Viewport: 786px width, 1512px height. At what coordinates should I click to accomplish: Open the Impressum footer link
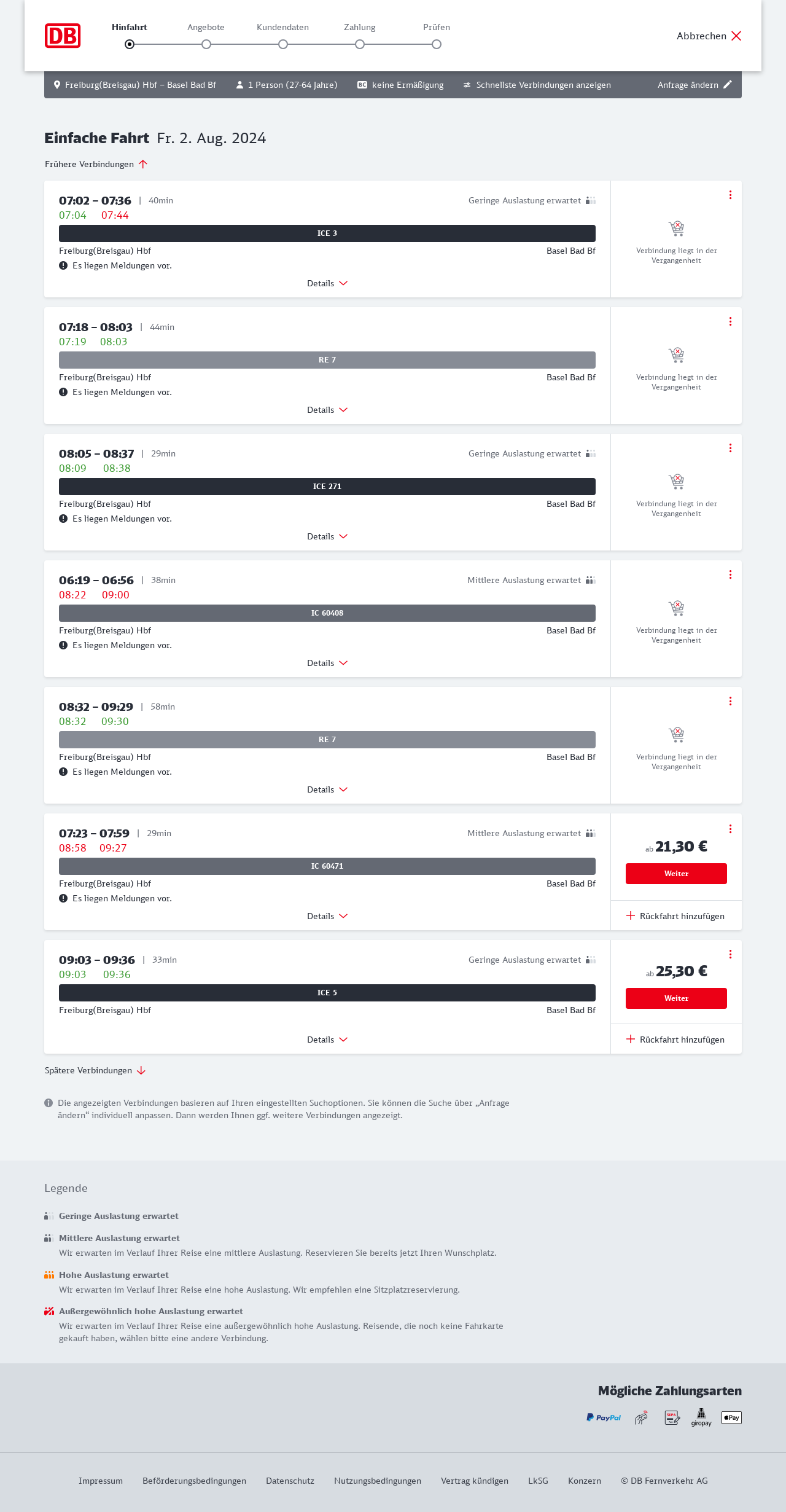click(x=101, y=1481)
